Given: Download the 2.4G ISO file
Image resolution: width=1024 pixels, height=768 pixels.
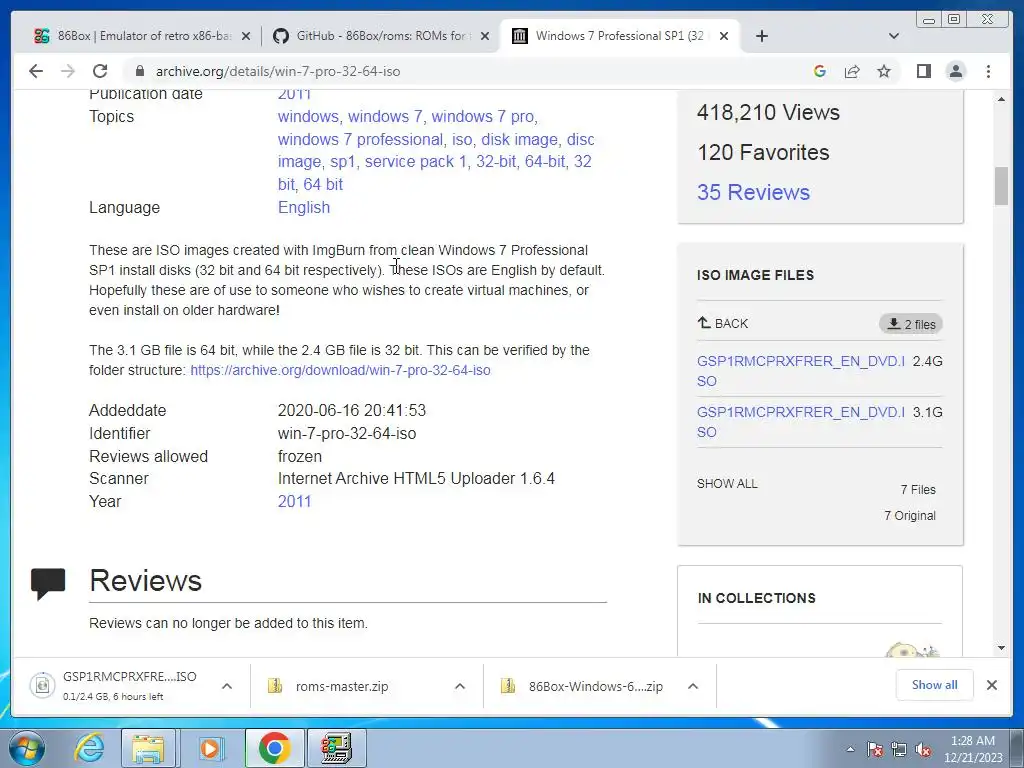Looking at the screenshot, I should [801, 371].
